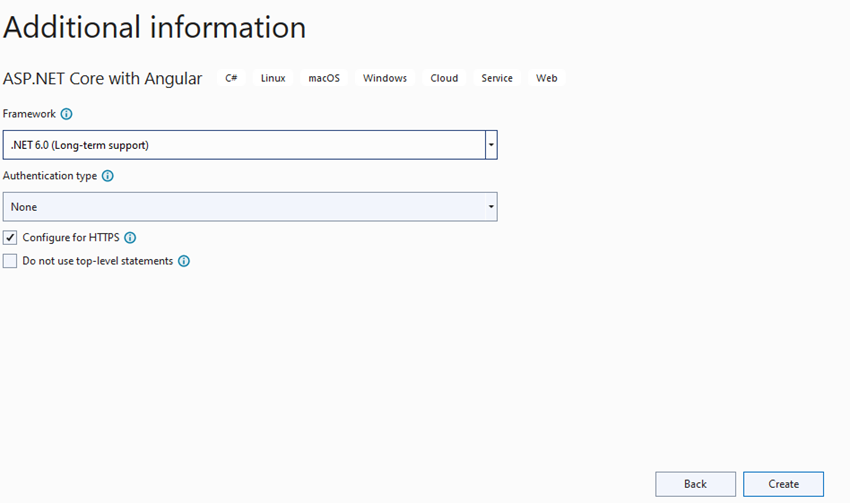The height and width of the screenshot is (503, 850).
Task: Click the Configure for HTTPS label text
Action: point(71,238)
